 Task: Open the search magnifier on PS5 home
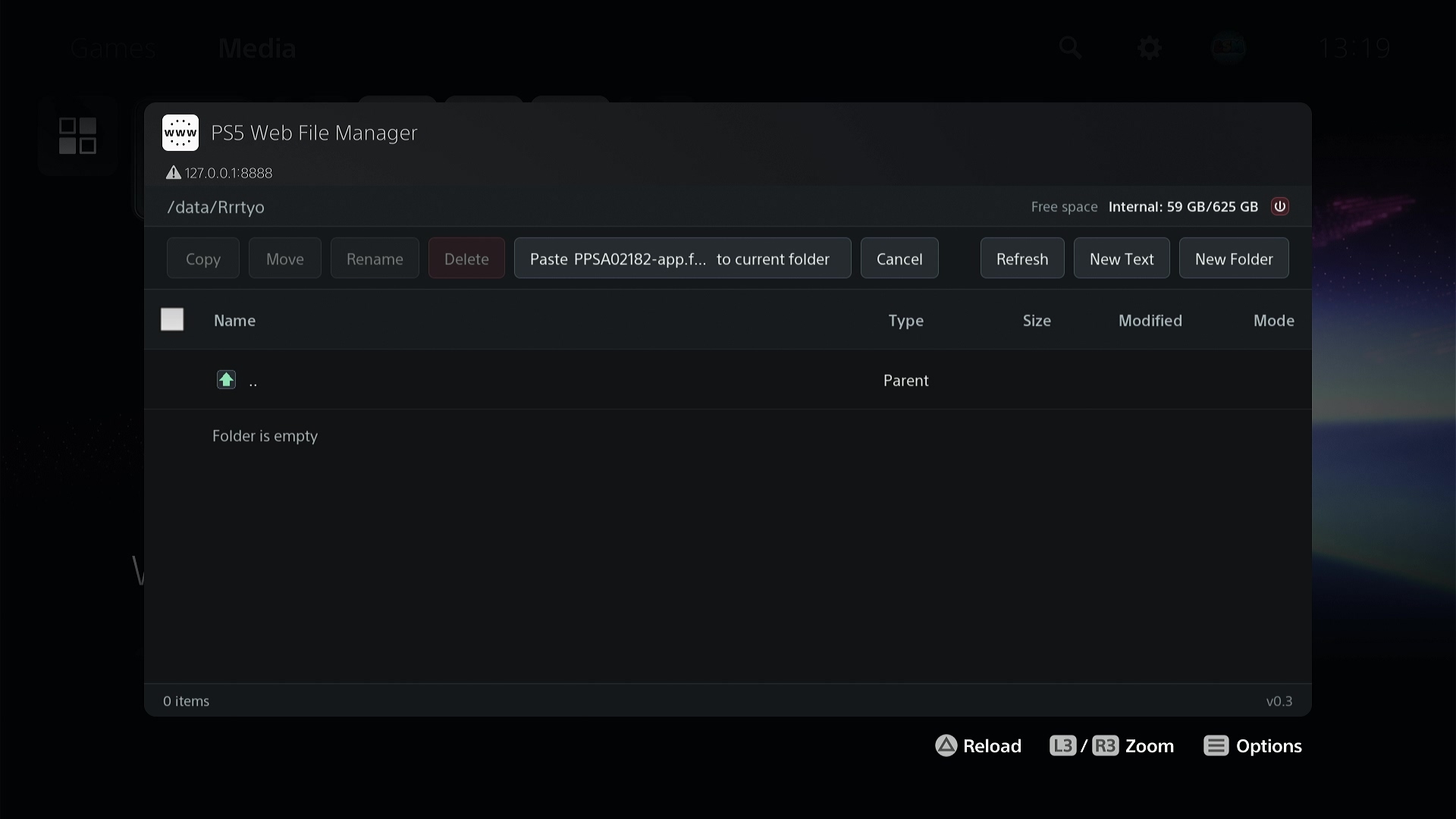1070,48
